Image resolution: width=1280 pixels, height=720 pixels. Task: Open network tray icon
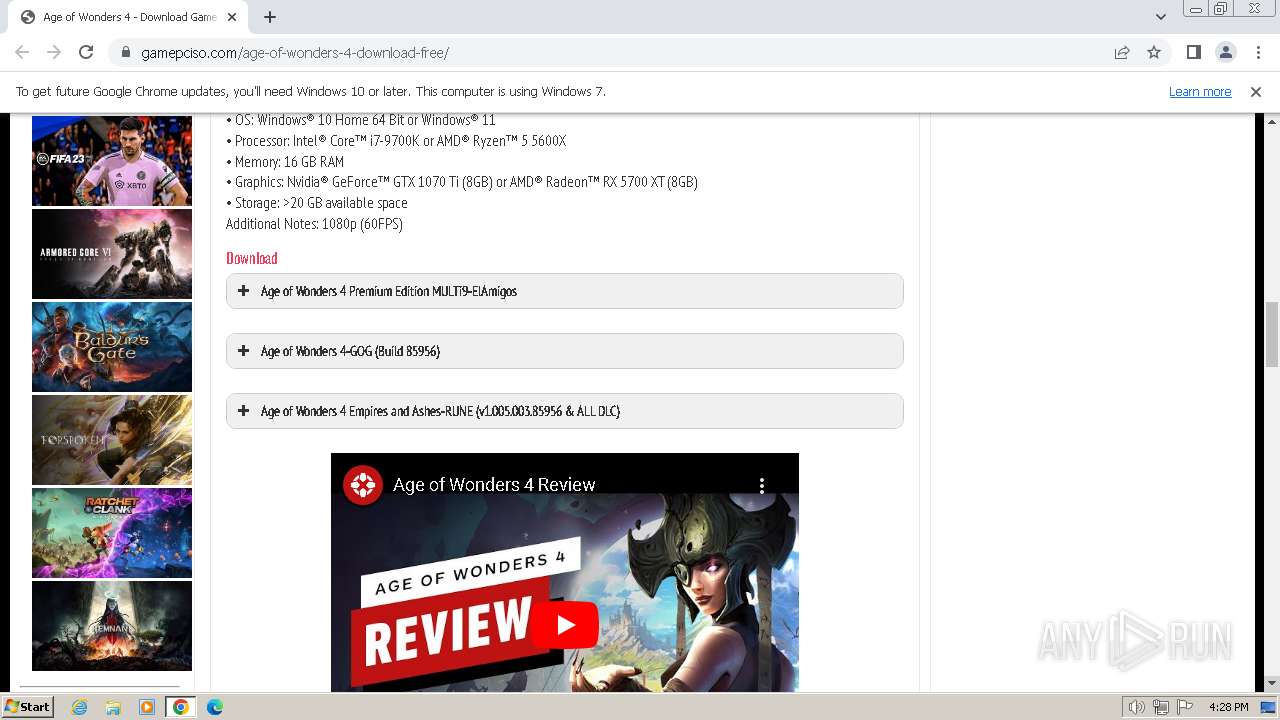pyautogui.click(x=1161, y=707)
